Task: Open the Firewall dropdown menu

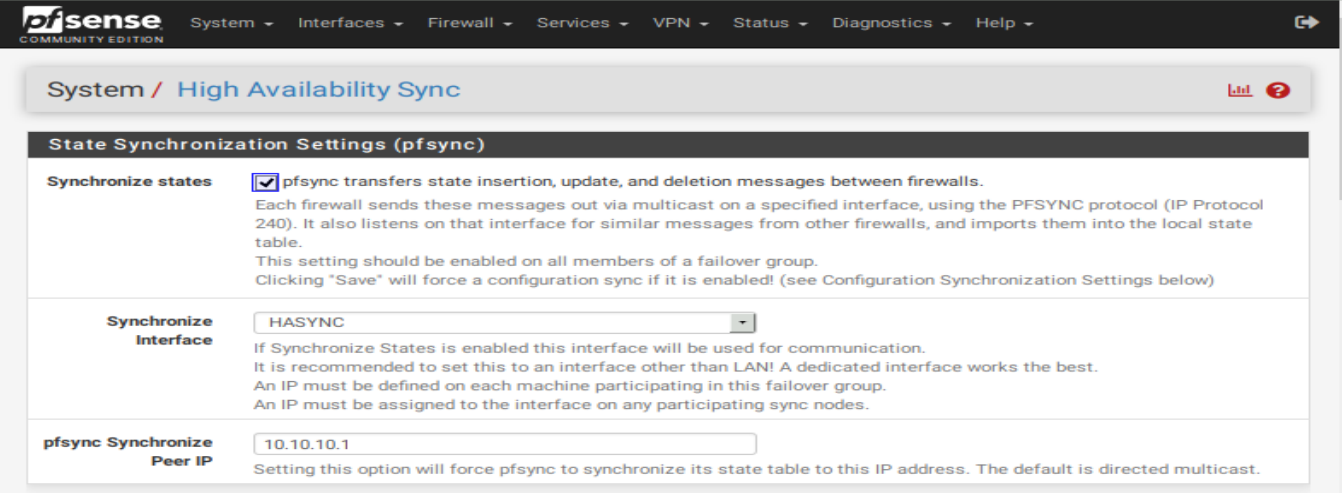Action: [x=470, y=23]
